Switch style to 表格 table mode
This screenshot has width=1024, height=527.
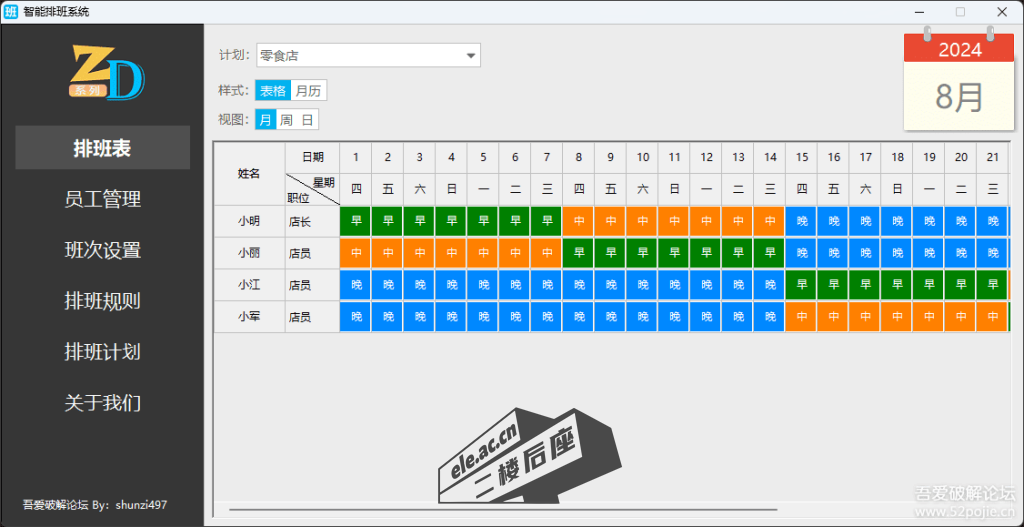(273, 91)
